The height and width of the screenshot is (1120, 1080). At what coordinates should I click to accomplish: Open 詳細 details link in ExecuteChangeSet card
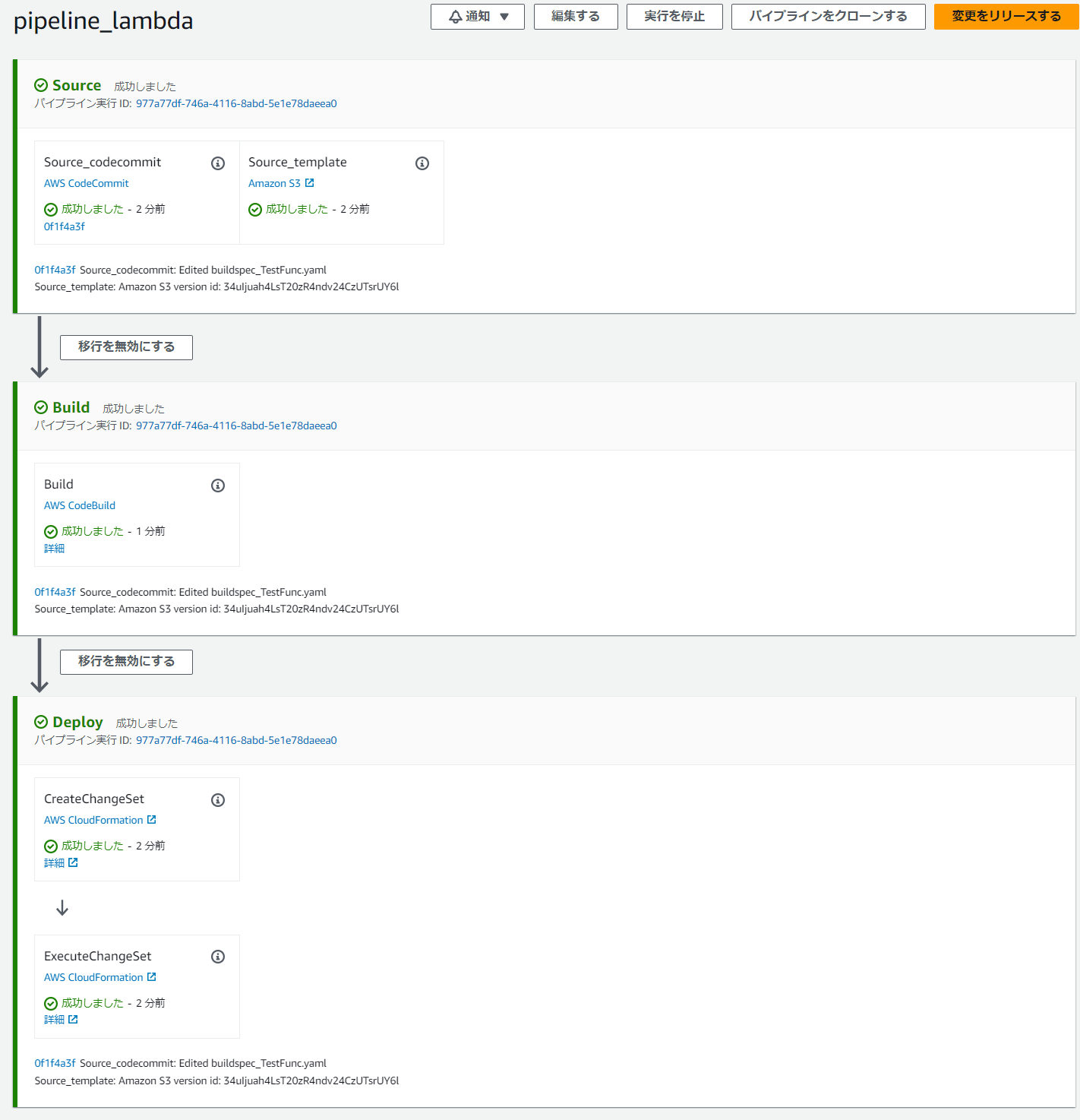point(54,1020)
